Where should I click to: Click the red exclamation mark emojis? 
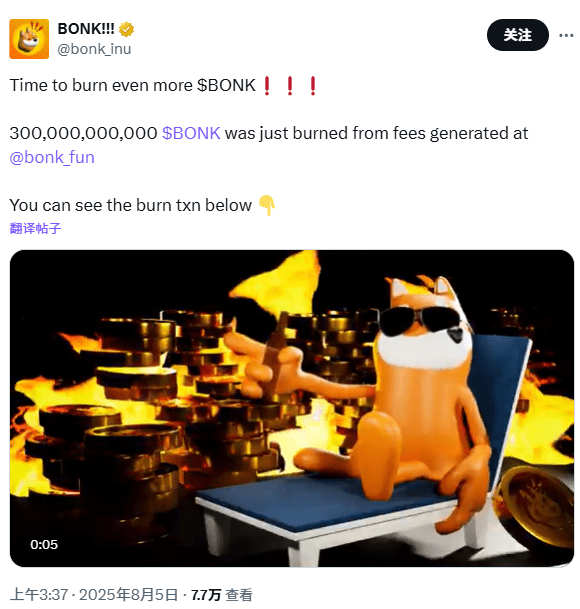pos(290,86)
